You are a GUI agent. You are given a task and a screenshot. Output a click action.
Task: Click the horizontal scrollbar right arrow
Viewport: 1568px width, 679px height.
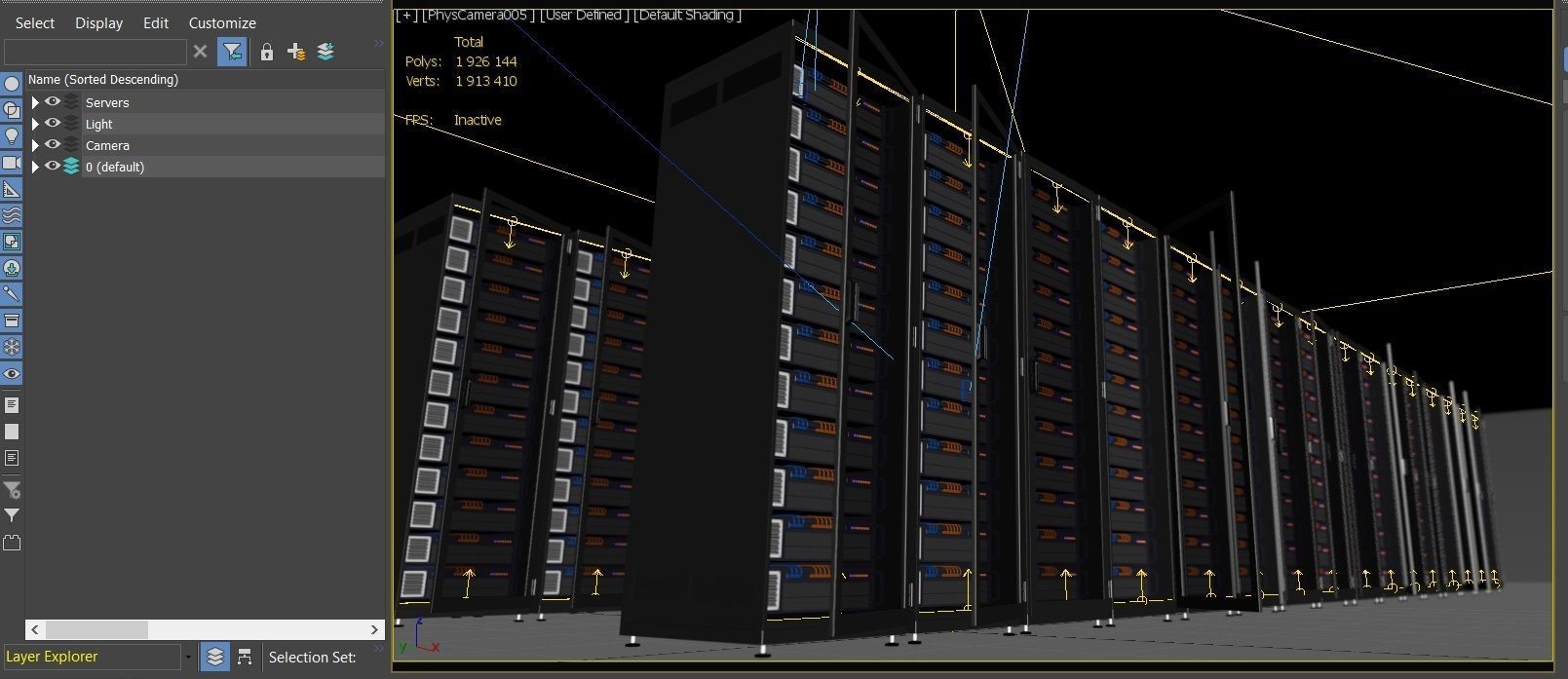pyautogui.click(x=374, y=629)
